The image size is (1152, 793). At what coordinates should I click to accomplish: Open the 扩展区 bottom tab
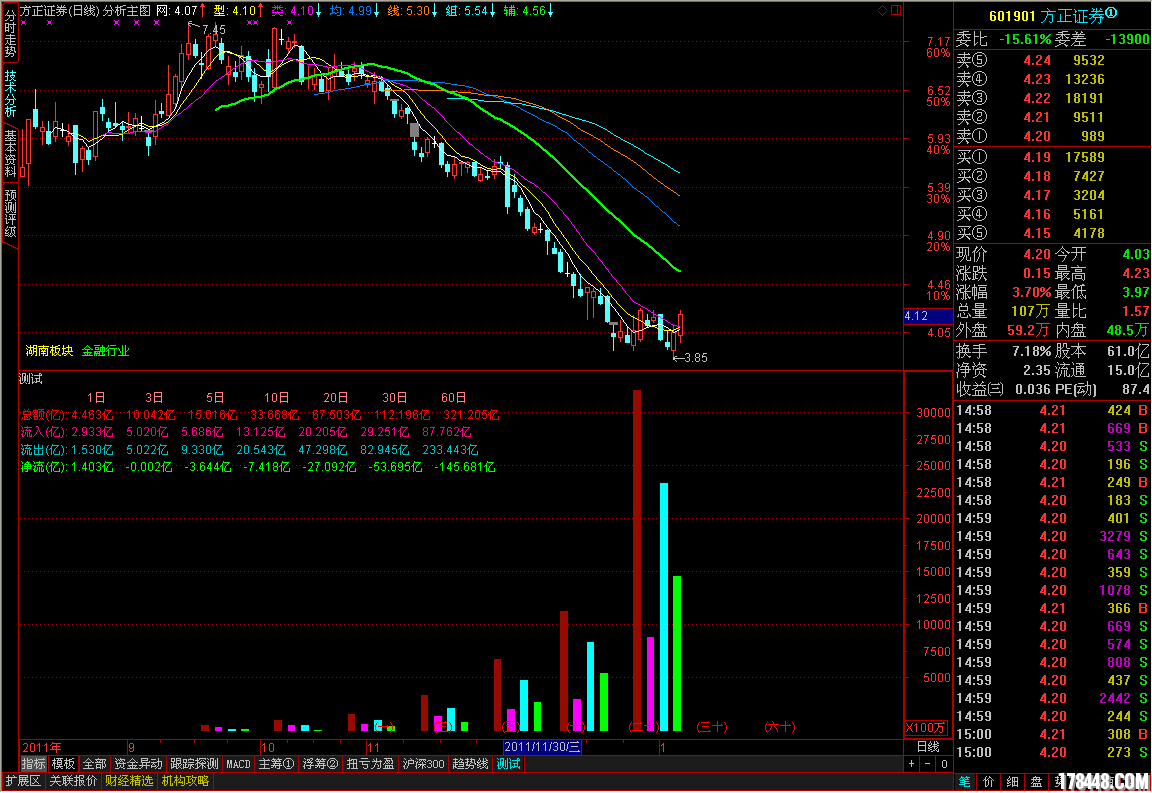coord(23,781)
